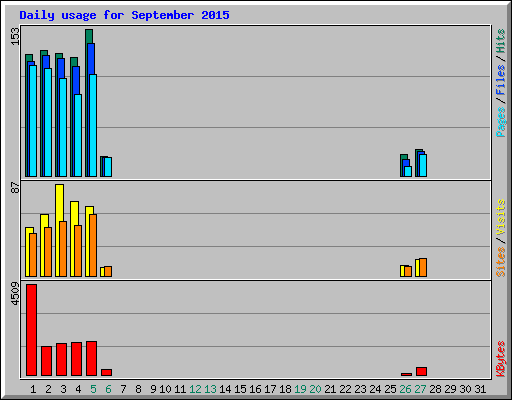Click day label '6' on the x-axis
The width and height of the screenshot is (512, 400).
tap(108, 389)
